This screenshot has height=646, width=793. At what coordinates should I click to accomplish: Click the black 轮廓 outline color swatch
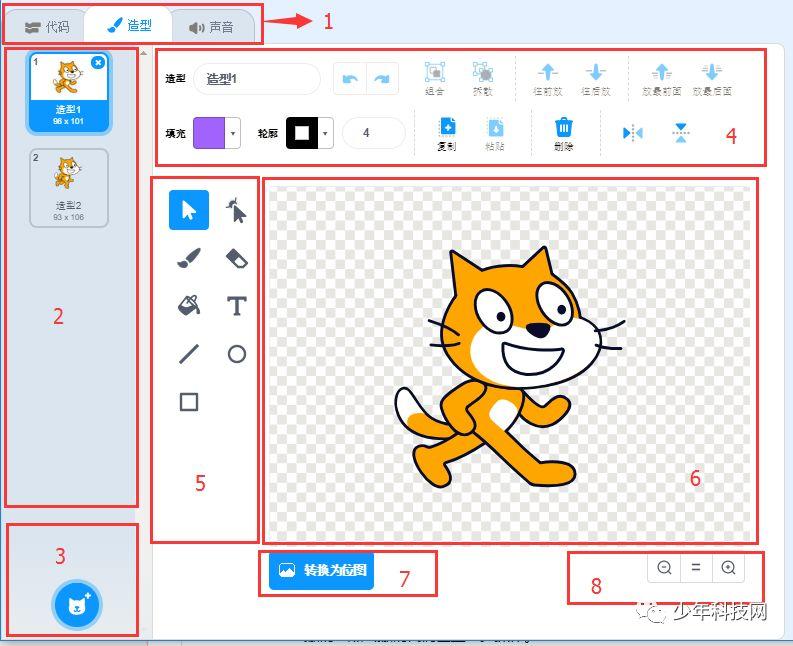pyautogui.click(x=302, y=133)
